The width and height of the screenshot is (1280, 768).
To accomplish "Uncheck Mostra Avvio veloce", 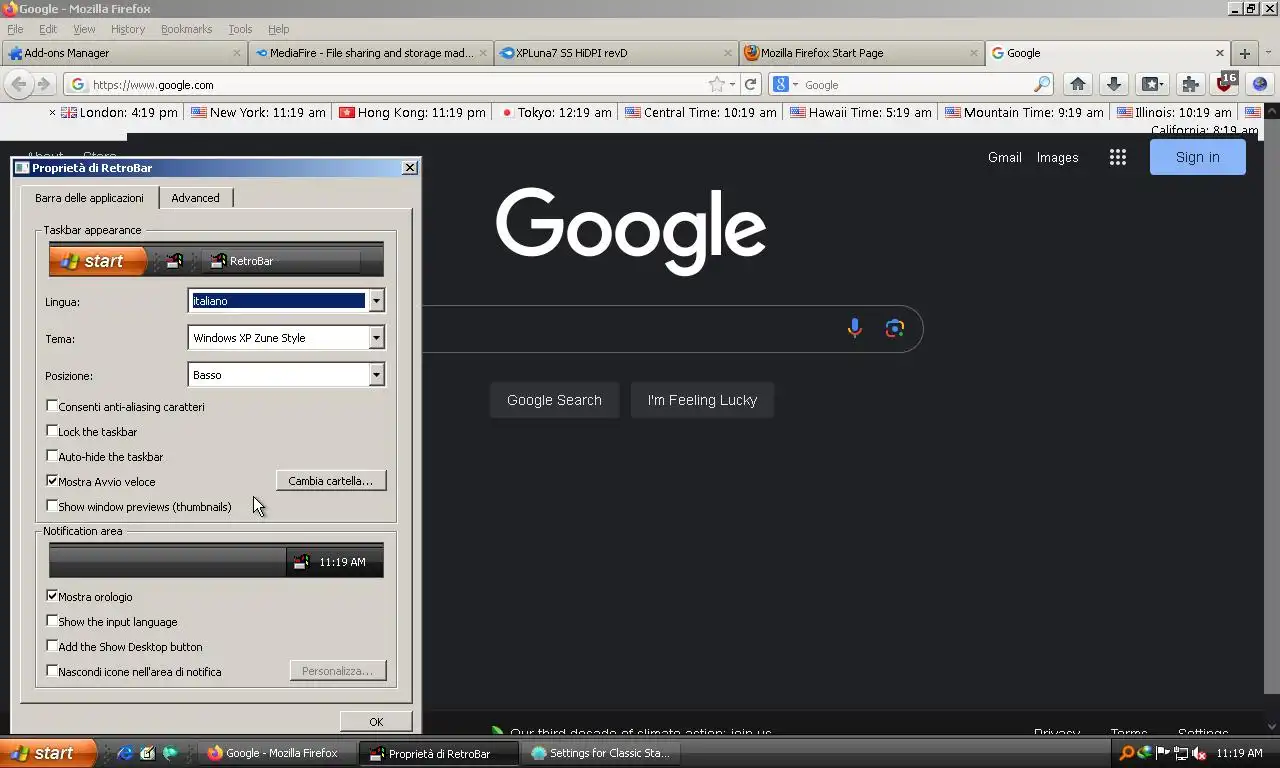I will point(52,481).
